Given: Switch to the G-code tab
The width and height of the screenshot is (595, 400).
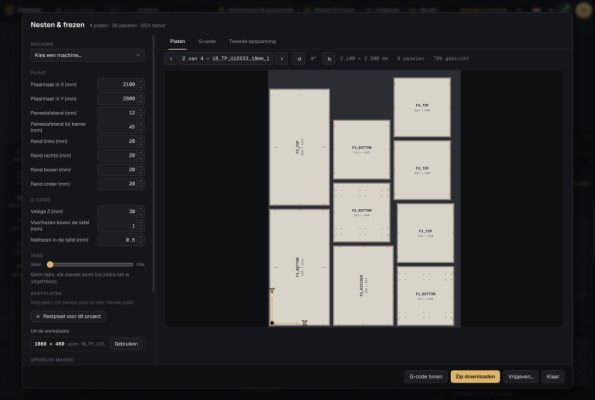Looking at the screenshot, I should pyautogui.click(x=207, y=41).
